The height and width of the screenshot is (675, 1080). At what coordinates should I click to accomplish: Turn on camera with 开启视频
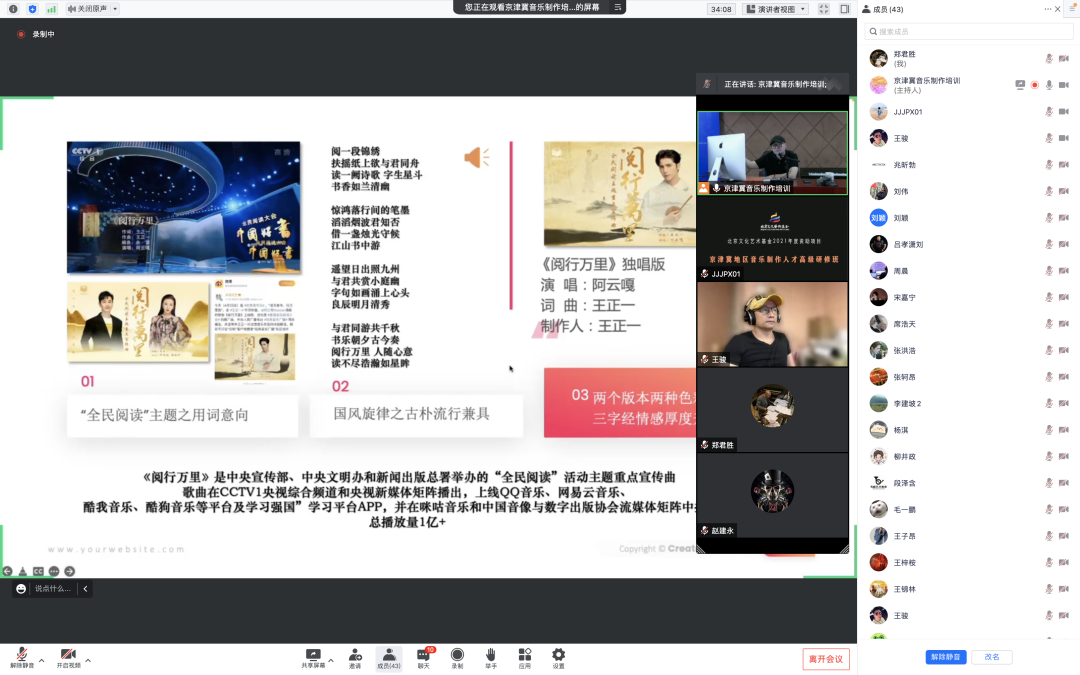[68, 657]
